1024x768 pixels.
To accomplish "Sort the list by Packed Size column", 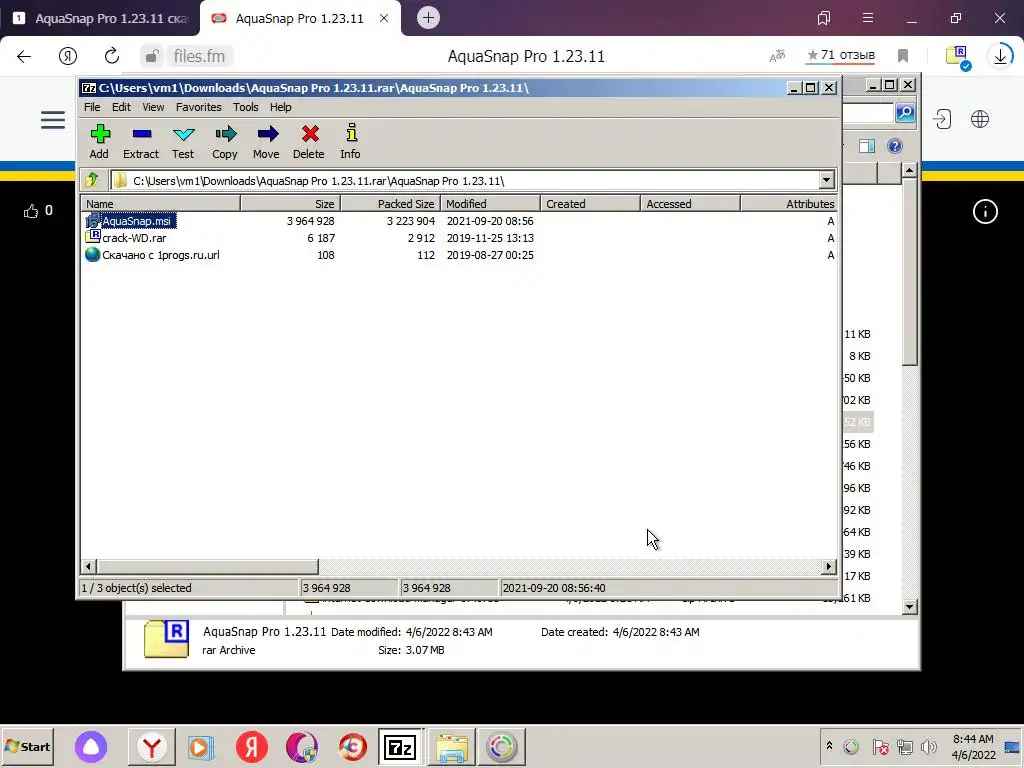I will pyautogui.click(x=391, y=204).
